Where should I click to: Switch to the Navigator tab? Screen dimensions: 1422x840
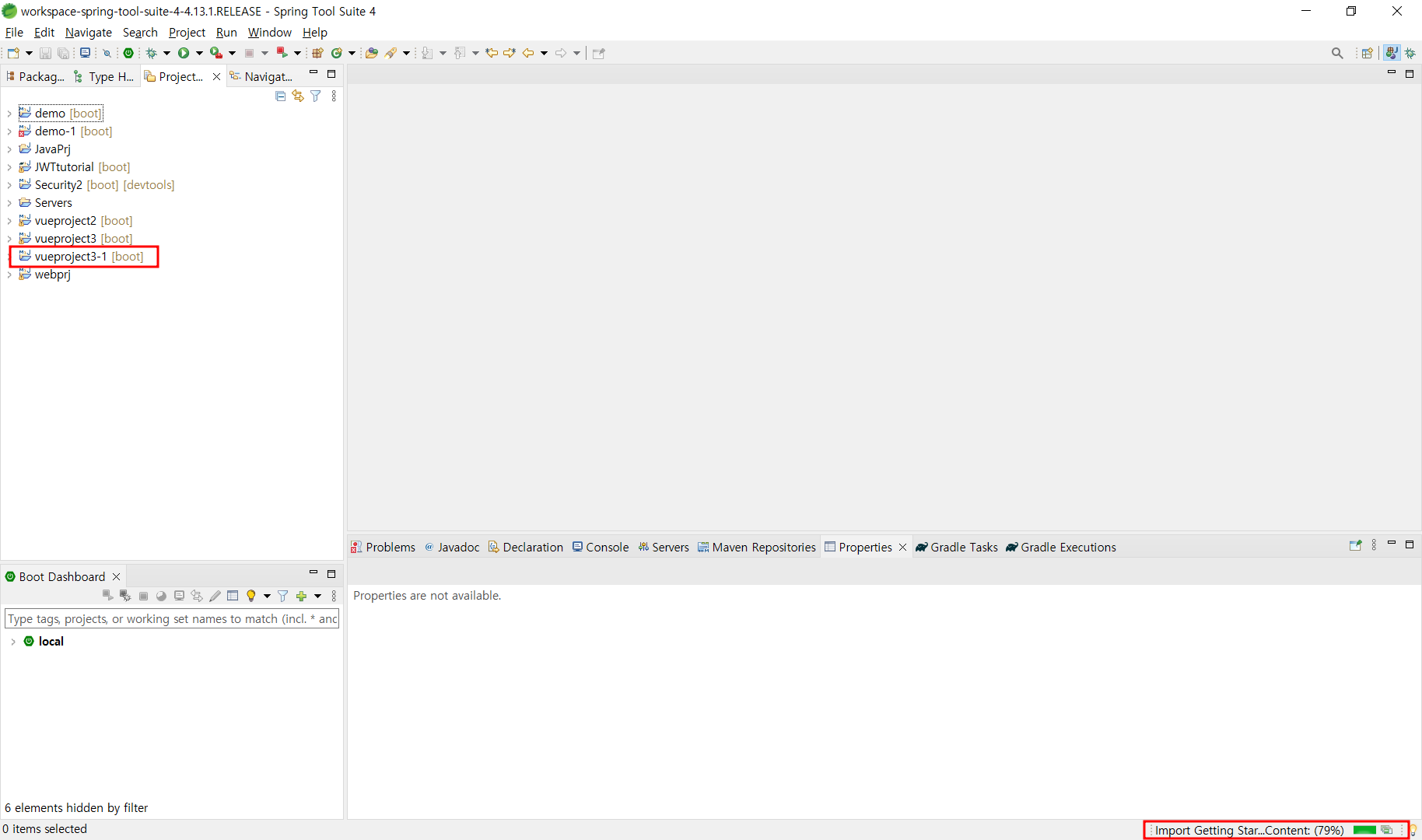(x=261, y=76)
